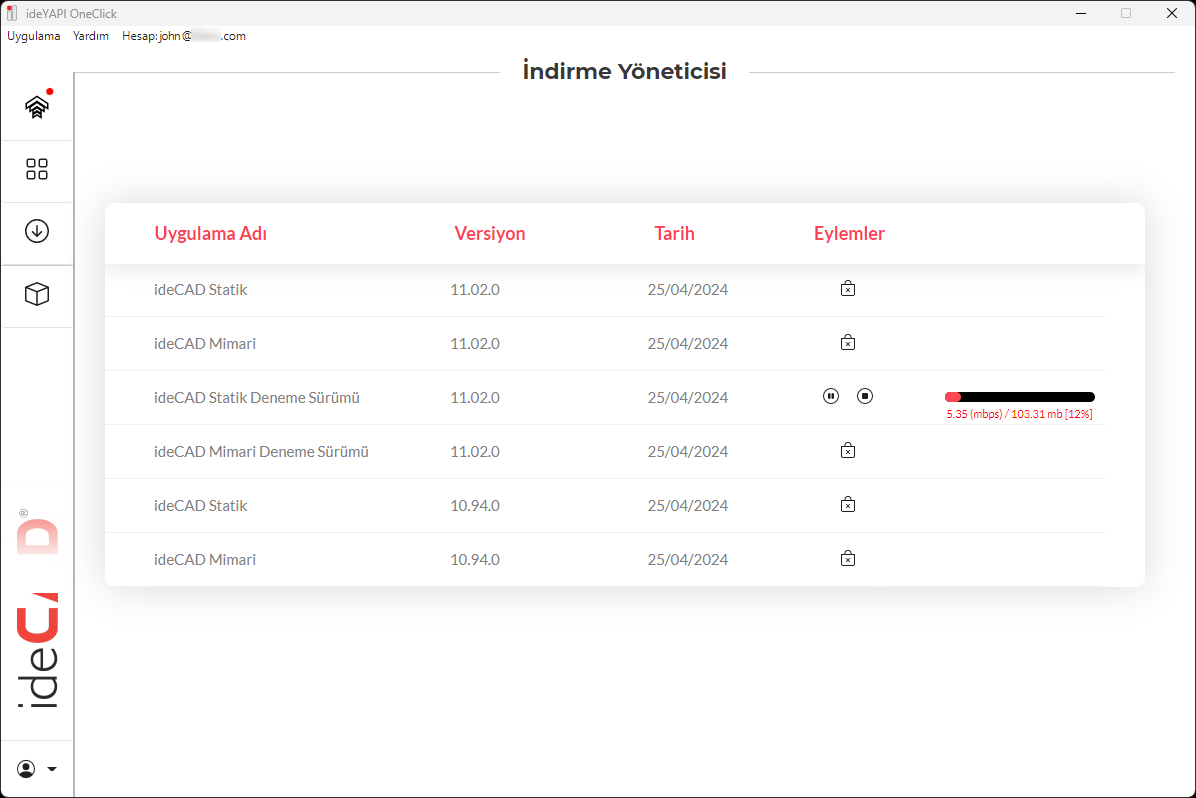
Task: Remove ideCAD Mimari Deneme Sürümü entry
Action: pyautogui.click(x=848, y=451)
